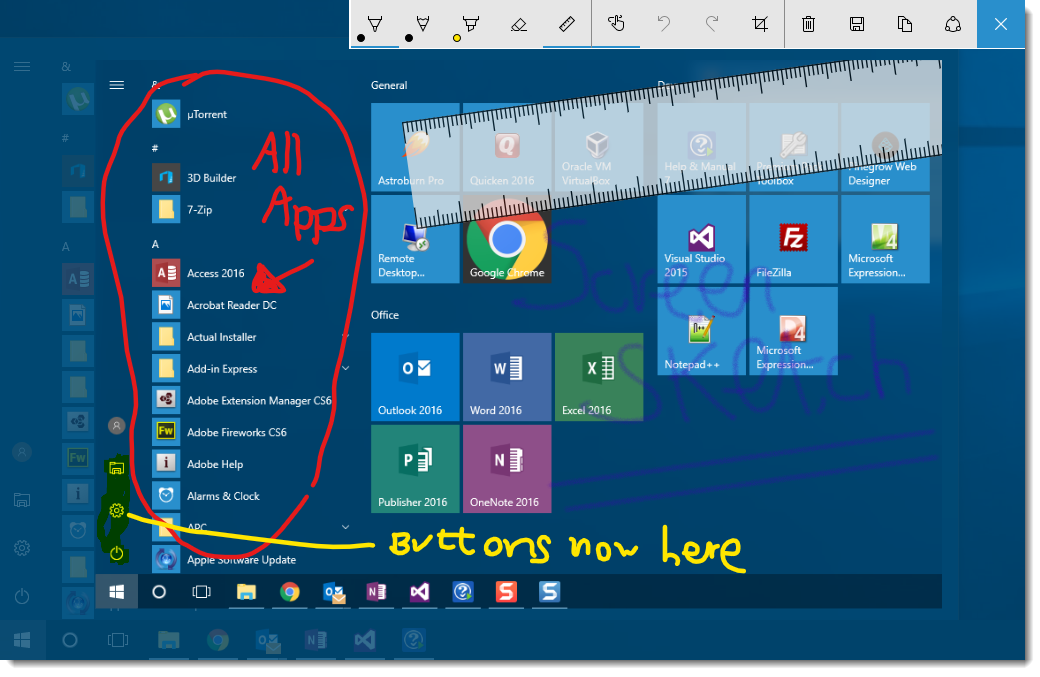This screenshot has height=677, width=1040.
Task: Toggle the ruler overlay
Action: [566, 24]
